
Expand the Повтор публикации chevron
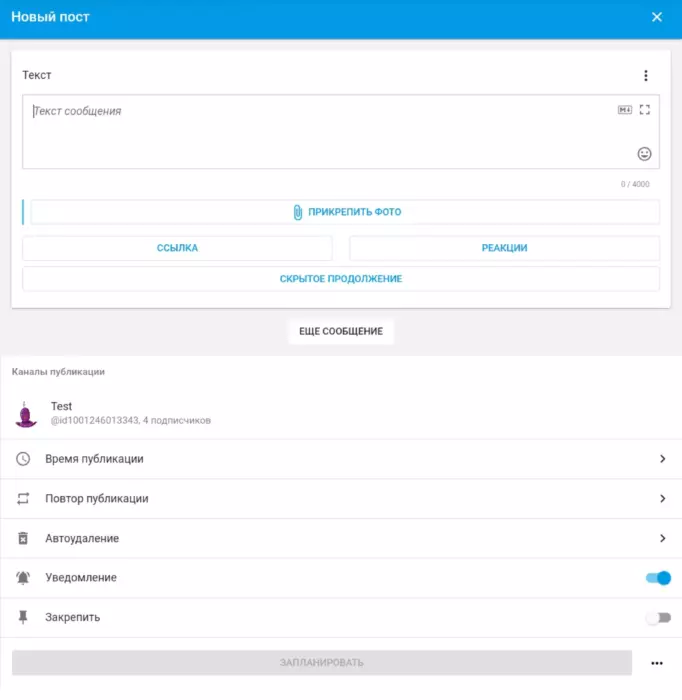click(663, 499)
